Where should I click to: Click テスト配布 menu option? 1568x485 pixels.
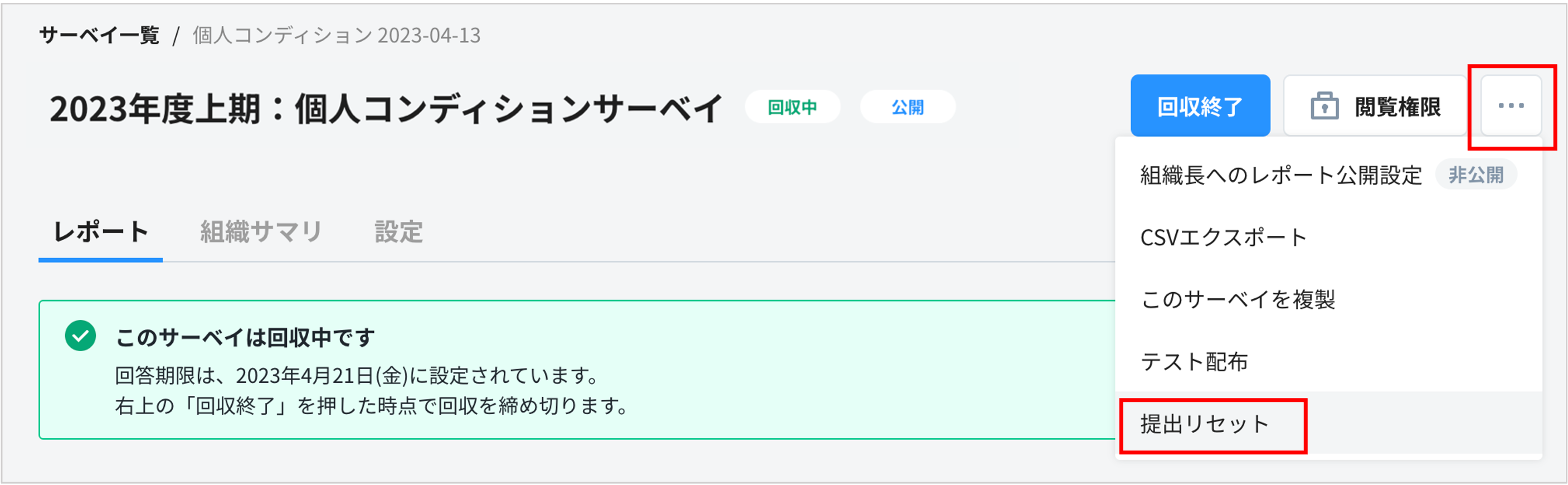click(x=1194, y=361)
